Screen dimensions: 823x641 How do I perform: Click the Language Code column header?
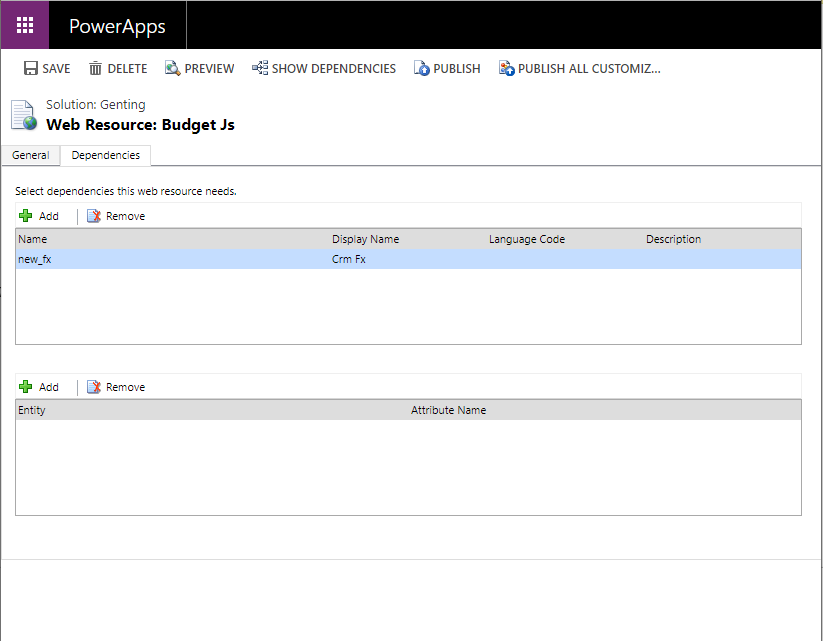click(x=527, y=239)
